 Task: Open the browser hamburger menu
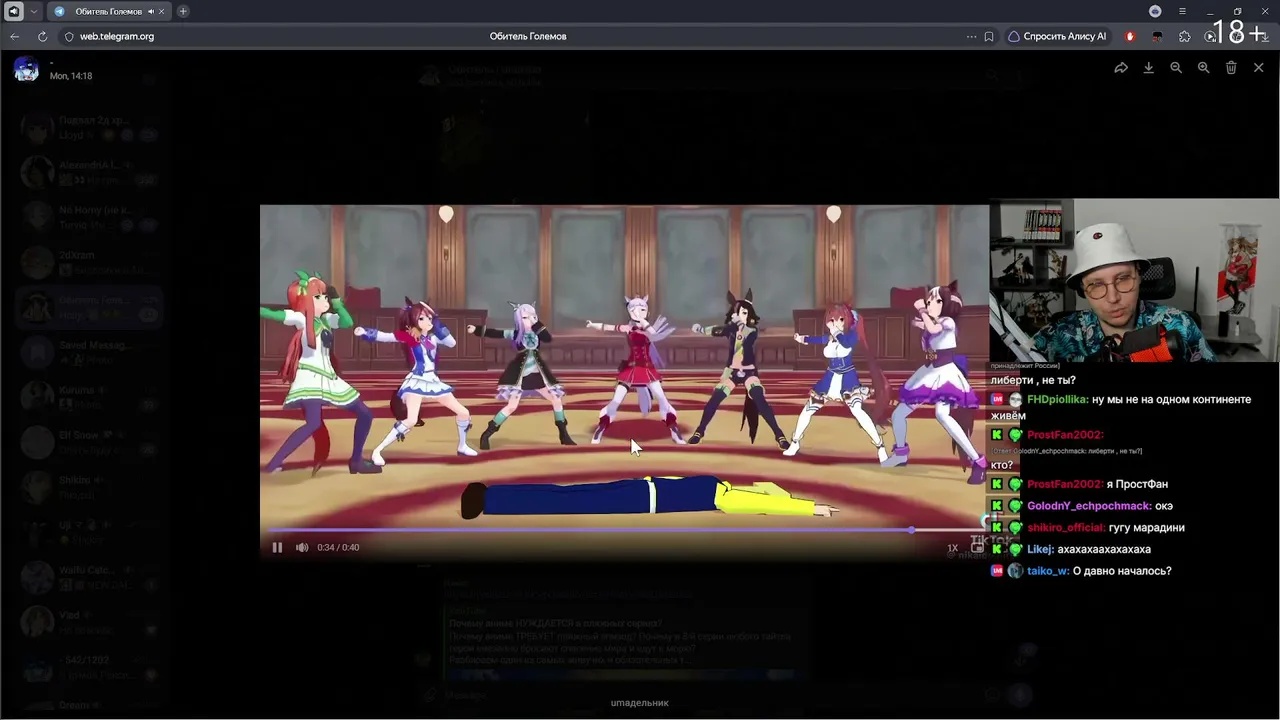click(x=1182, y=11)
